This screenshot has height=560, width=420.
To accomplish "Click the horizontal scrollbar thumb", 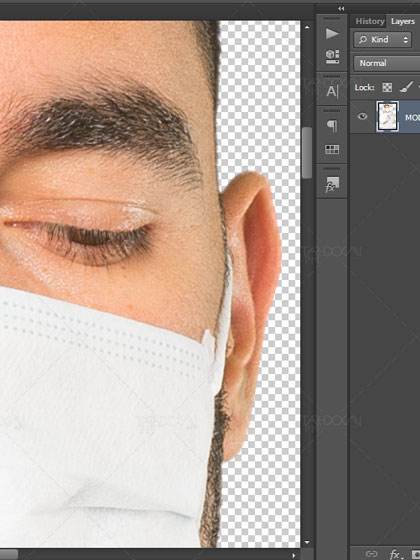I will [9, 555].
